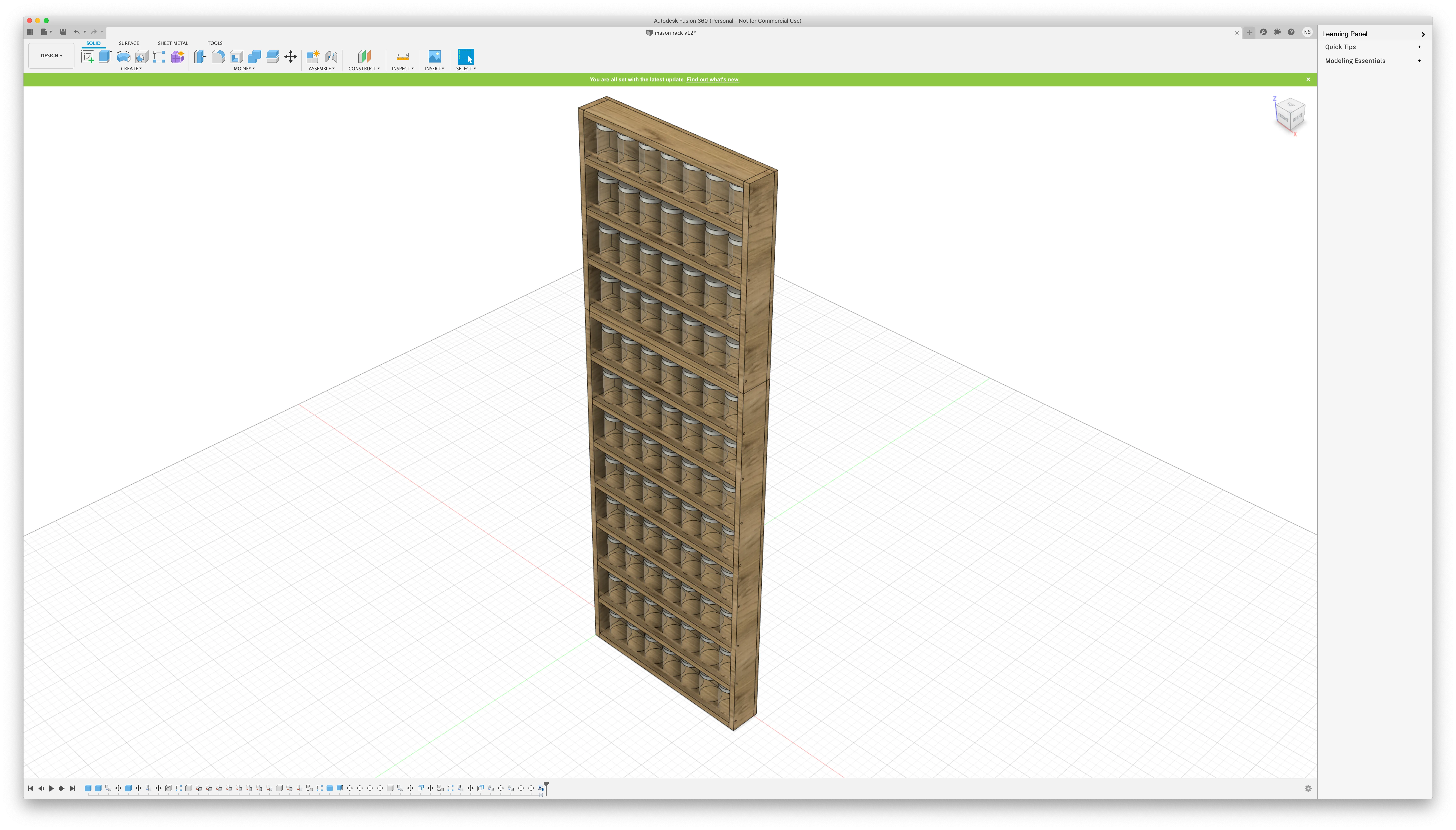The height and width of the screenshot is (830, 1456).
Task: Click the Create Sketch tool icon
Action: point(87,56)
